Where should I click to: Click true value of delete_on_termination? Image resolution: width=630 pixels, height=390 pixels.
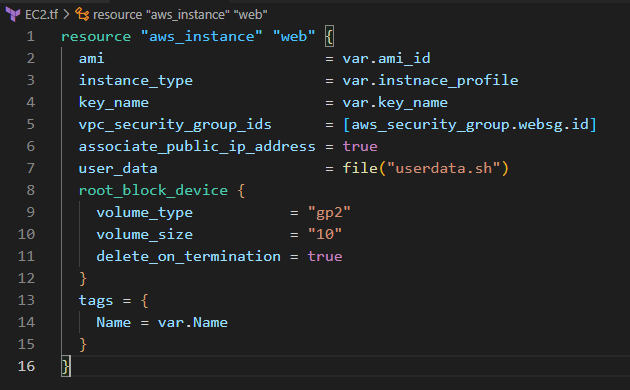(x=325, y=256)
